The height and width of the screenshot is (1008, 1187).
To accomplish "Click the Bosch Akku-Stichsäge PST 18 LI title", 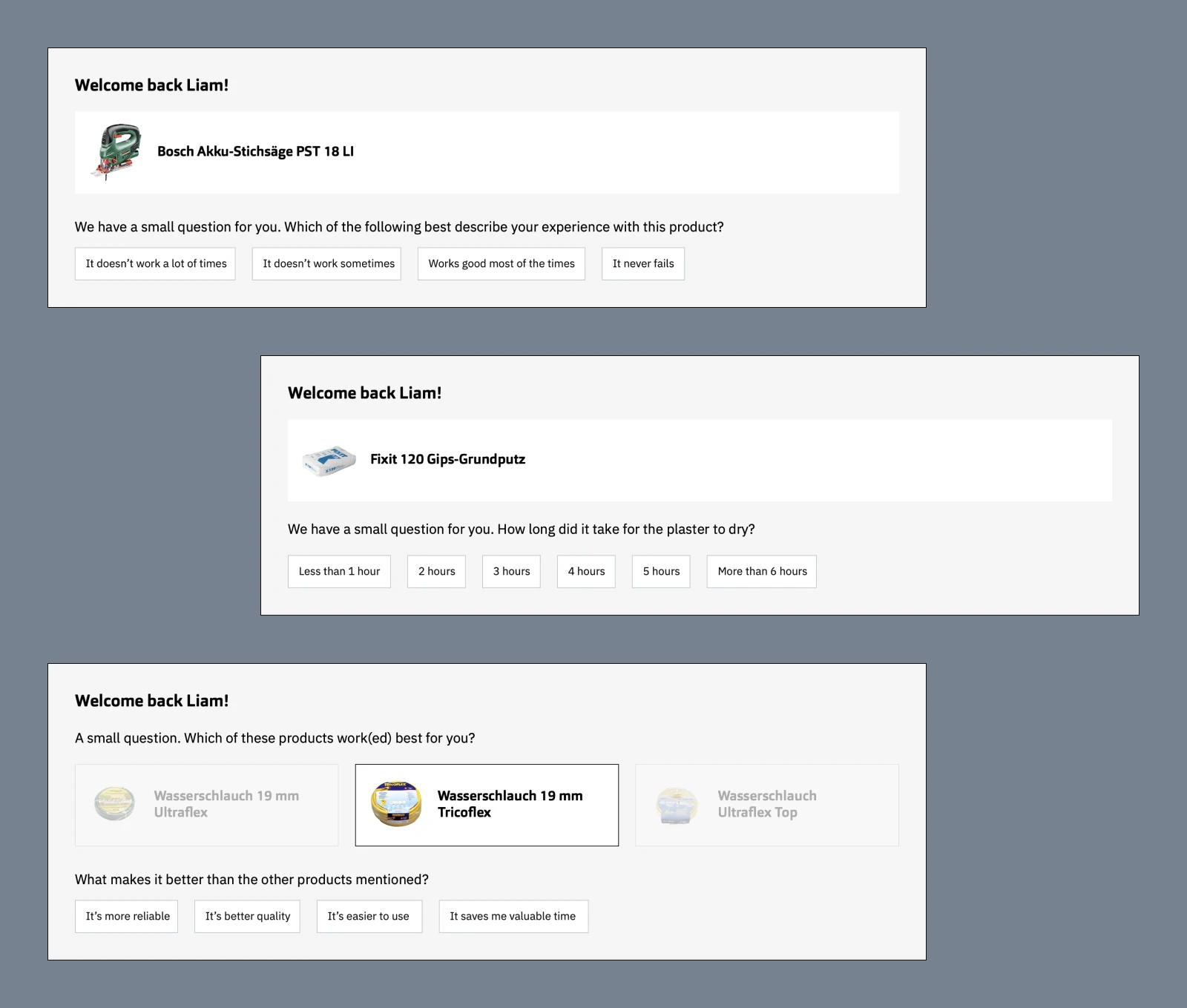I will pyautogui.click(x=256, y=151).
